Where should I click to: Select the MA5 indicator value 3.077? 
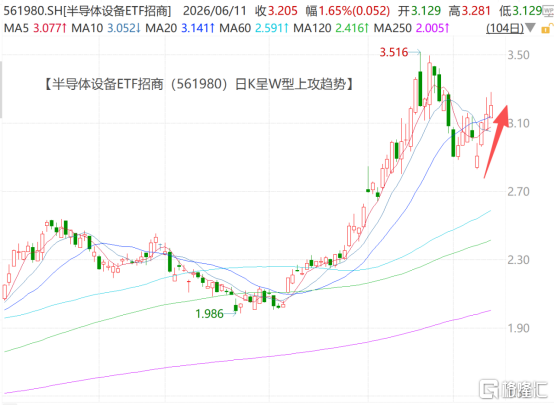pyautogui.click(x=49, y=28)
